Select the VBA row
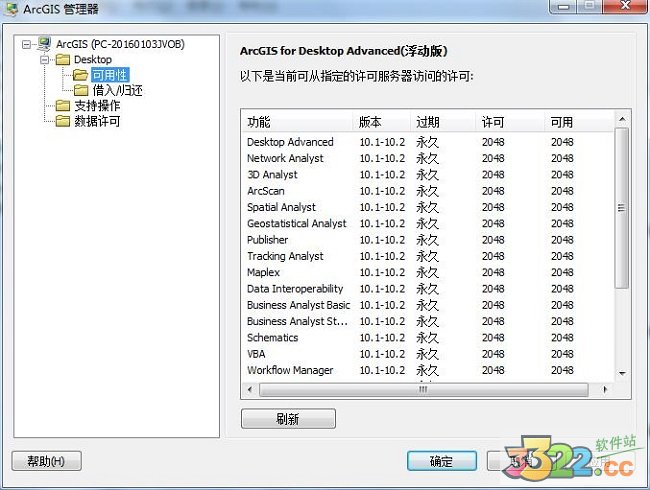This screenshot has height=490, width=650. (427, 354)
